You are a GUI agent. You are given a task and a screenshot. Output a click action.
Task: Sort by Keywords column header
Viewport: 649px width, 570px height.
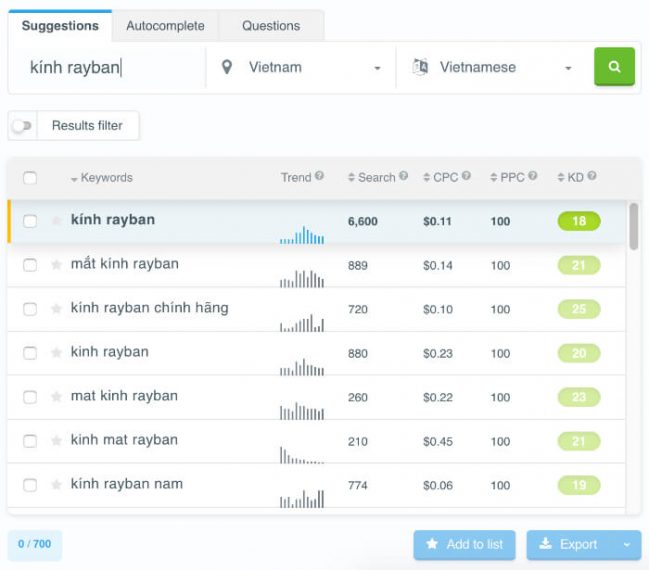(102, 178)
